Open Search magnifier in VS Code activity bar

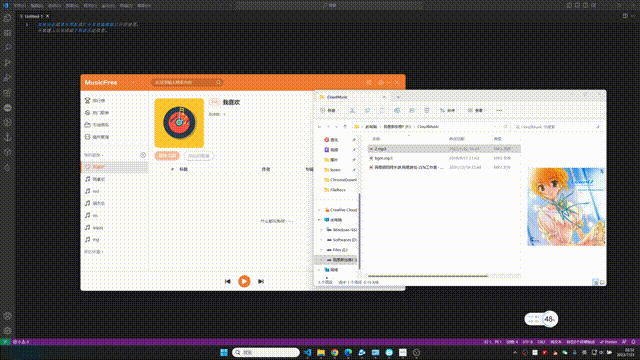tap(7, 48)
